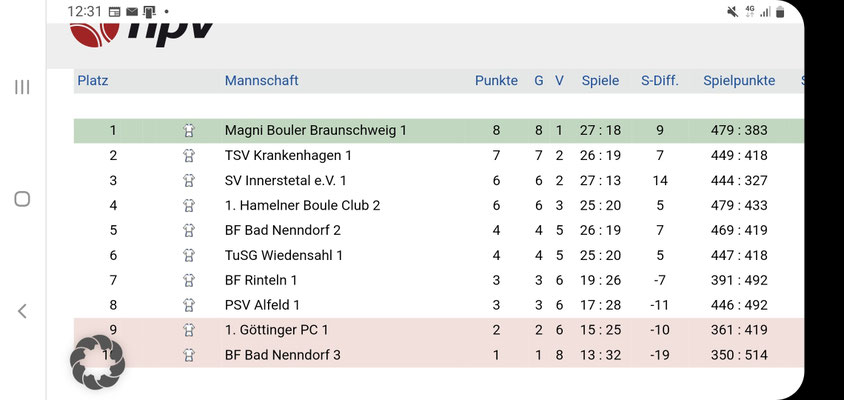Open team 1. Göttinger PC 1
844x400 pixels.
pyautogui.click(x=276, y=330)
